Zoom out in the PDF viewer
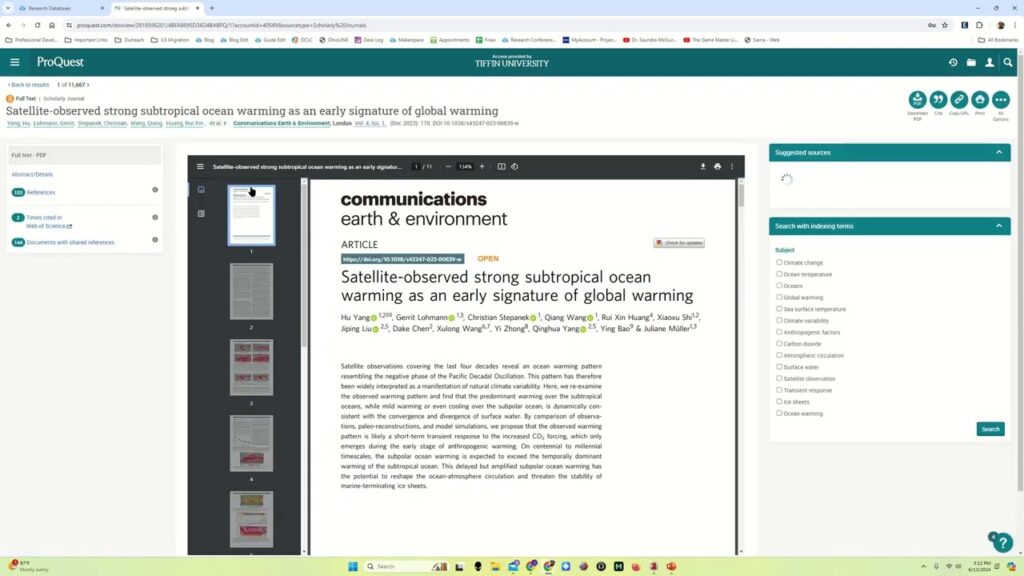Screen dimensions: 1024x576 [x=448, y=167]
